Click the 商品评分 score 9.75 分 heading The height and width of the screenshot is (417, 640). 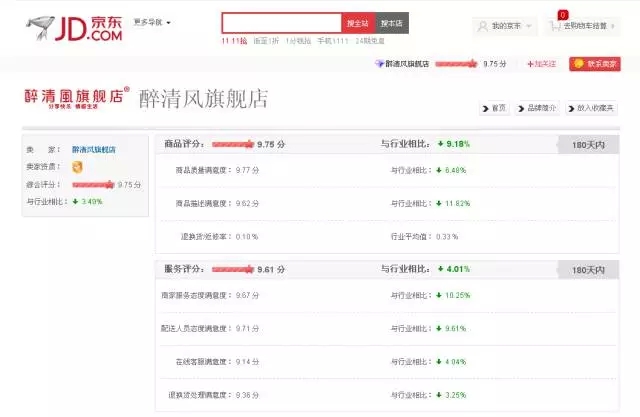point(271,144)
